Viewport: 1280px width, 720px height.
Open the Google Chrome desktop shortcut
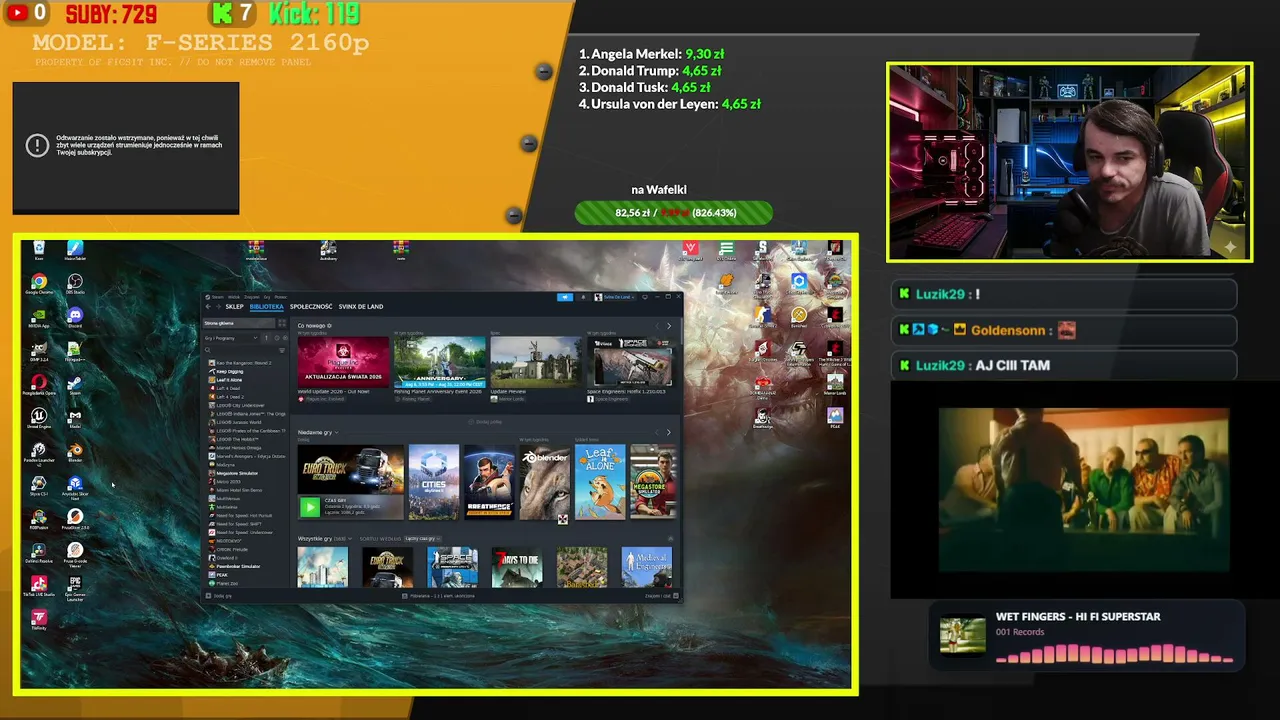click(x=38, y=285)
